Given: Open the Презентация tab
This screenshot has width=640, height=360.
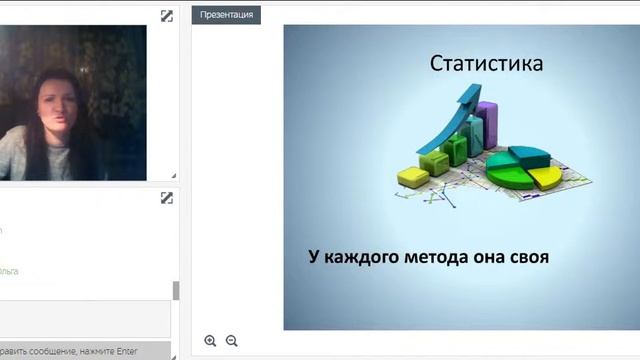Looking at the screenshot, I should 227,15.
